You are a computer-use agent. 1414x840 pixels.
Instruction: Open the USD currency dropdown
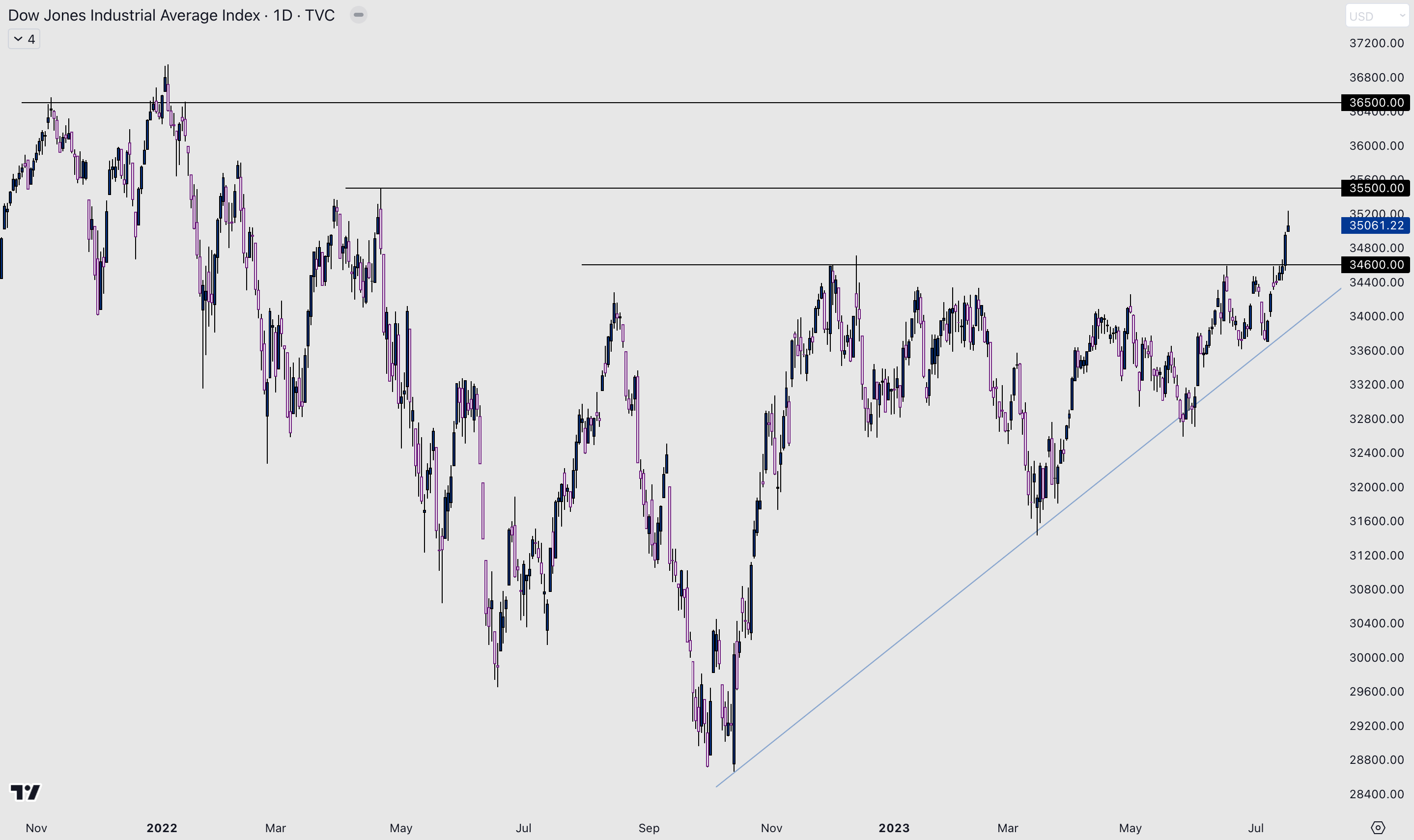click(x=1377, y=16)
